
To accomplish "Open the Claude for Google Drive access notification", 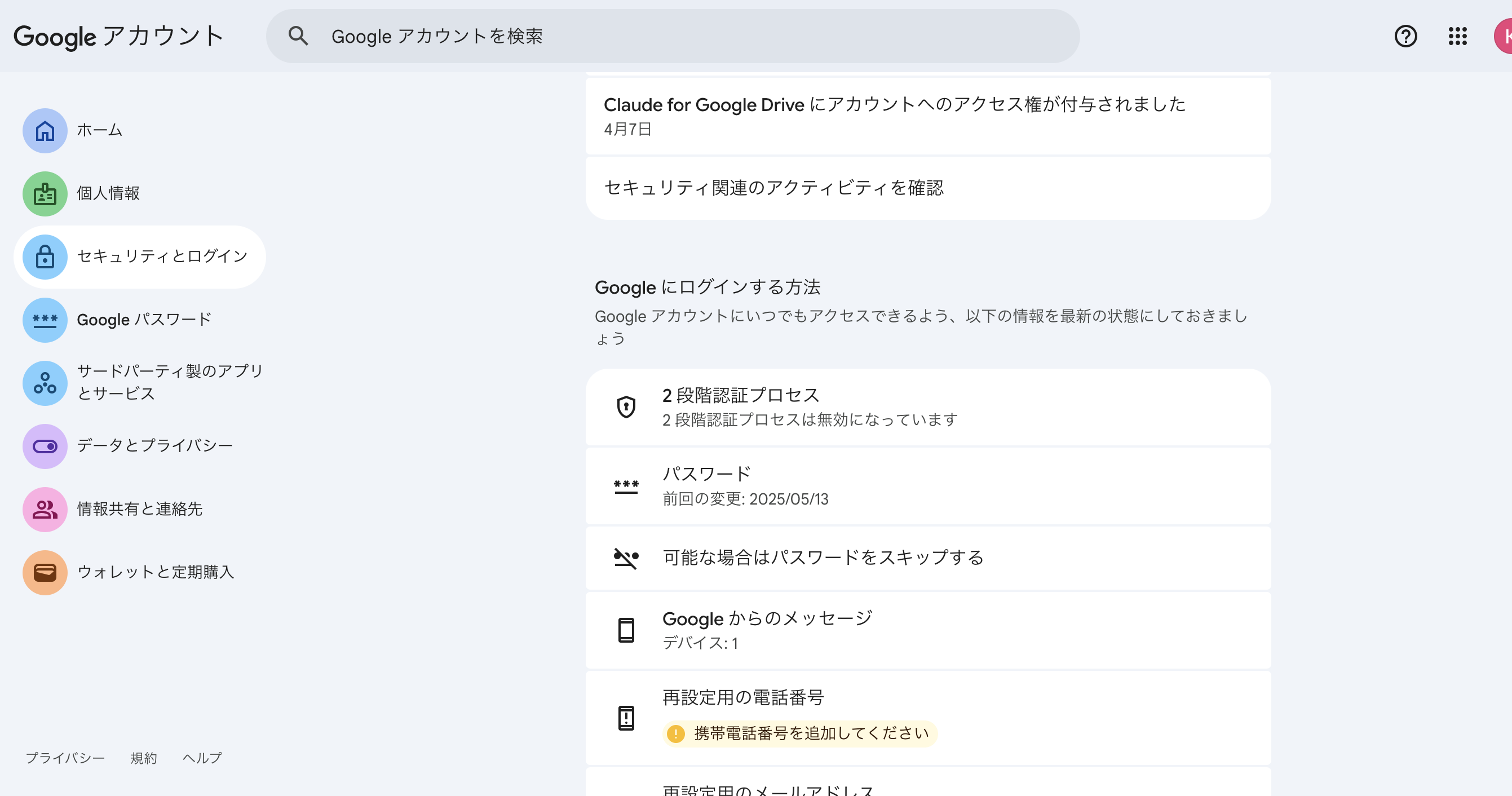I will coord(928,116).
